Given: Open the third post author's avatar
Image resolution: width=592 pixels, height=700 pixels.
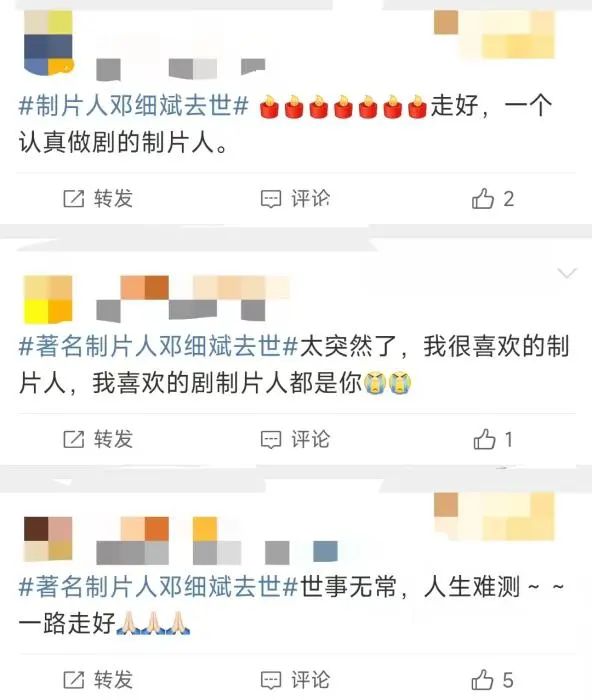Looking at the screenshot, I should pos(48,538).
